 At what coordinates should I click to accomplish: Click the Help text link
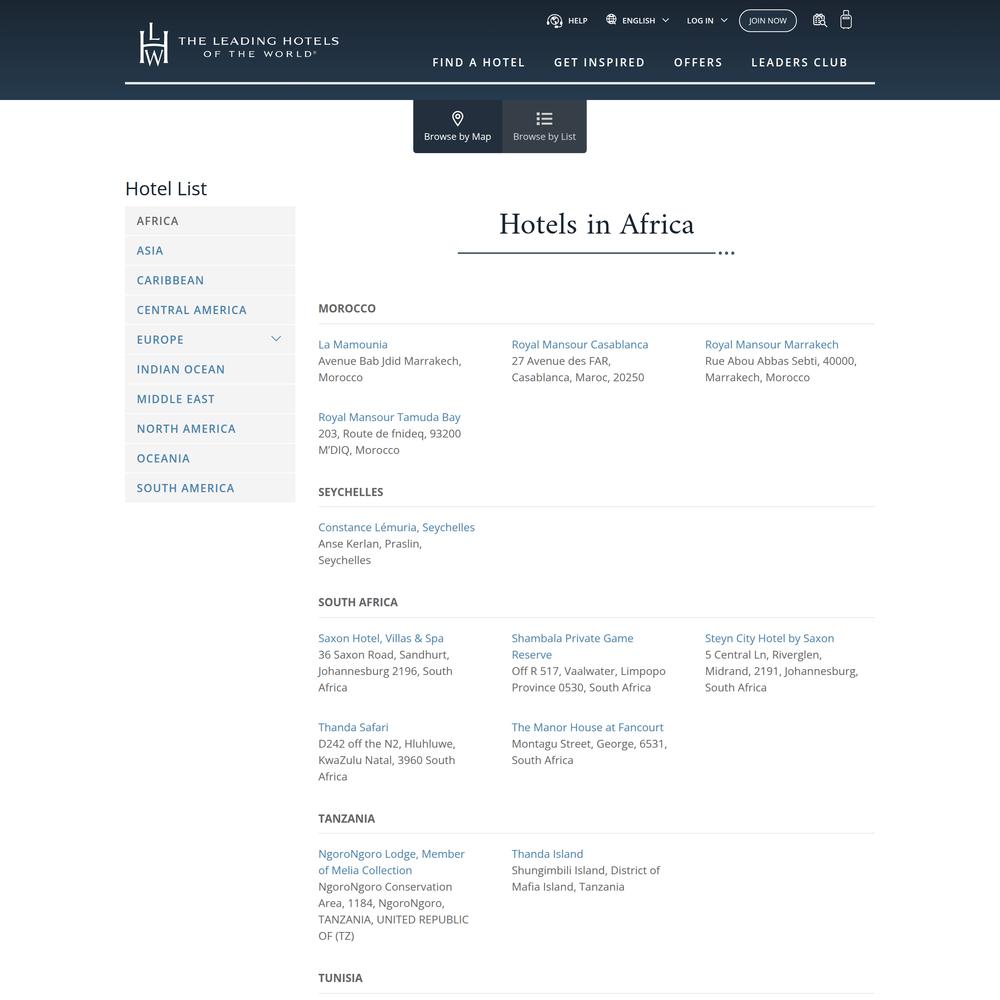pyautogui.click(x=577, y=20)
